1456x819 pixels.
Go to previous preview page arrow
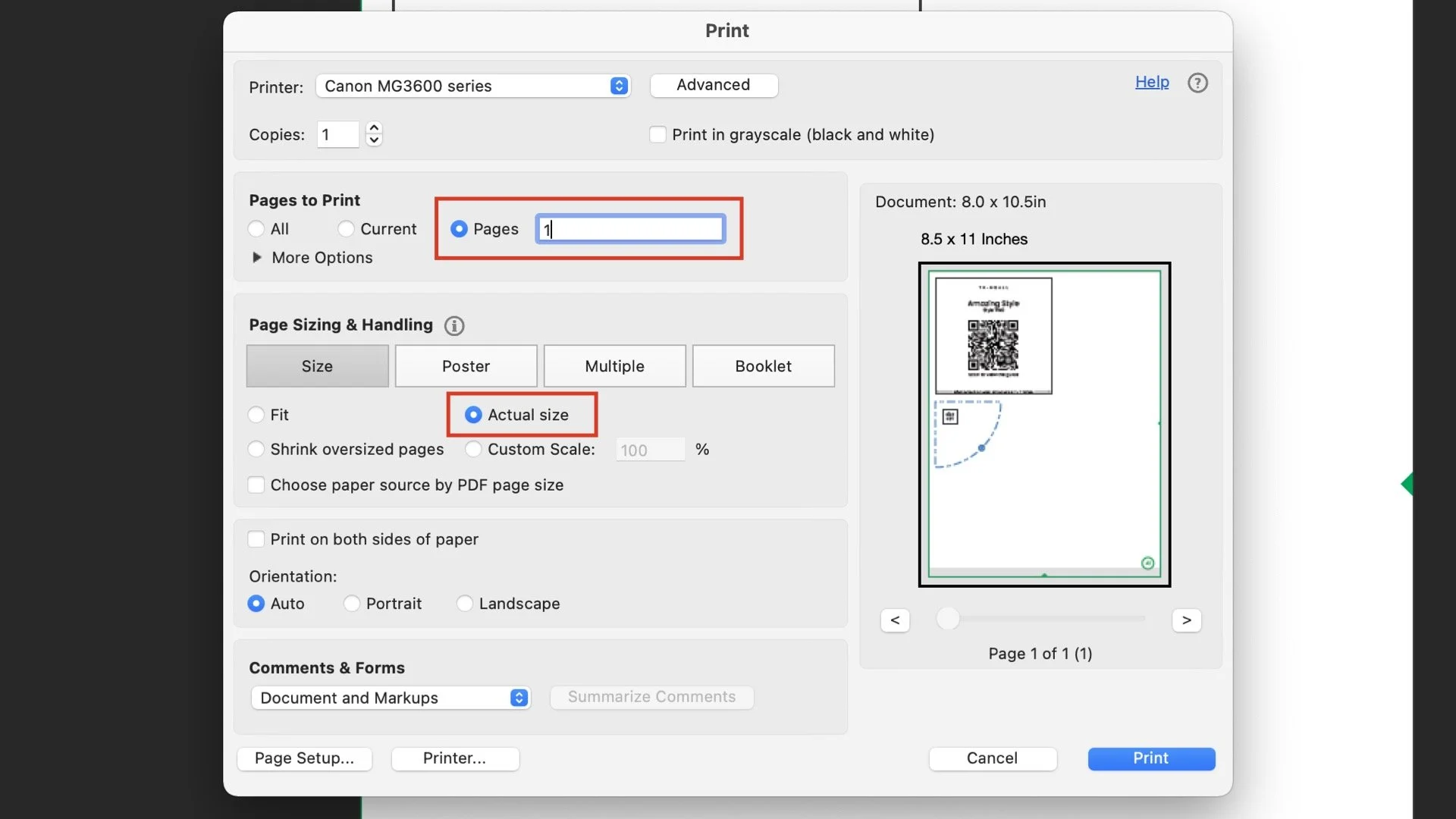click(895, 620)
